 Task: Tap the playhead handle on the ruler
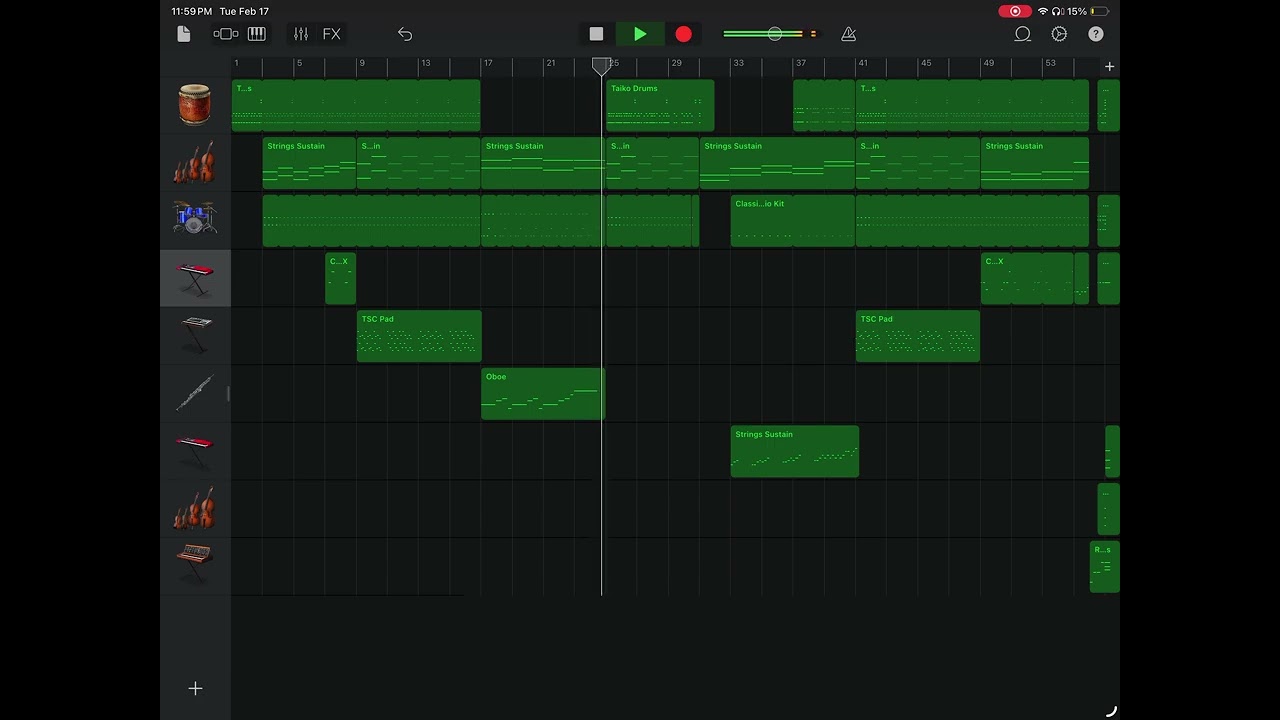coord(601,66)
